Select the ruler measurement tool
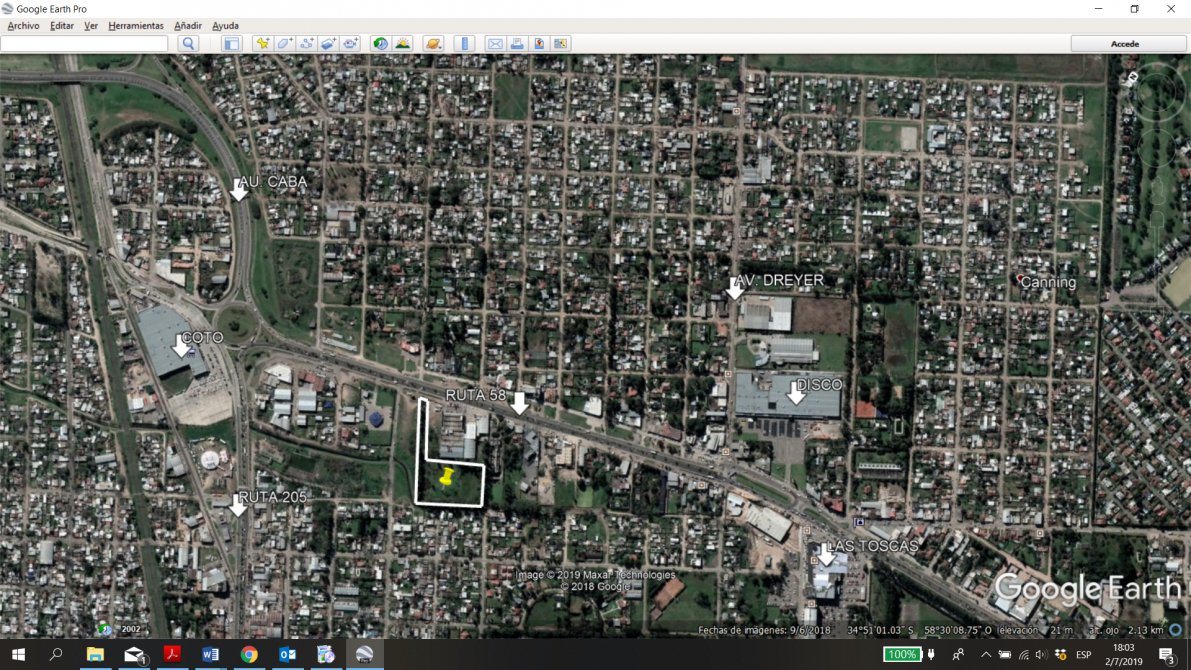 pyautogui.click(x=463, y=44)
